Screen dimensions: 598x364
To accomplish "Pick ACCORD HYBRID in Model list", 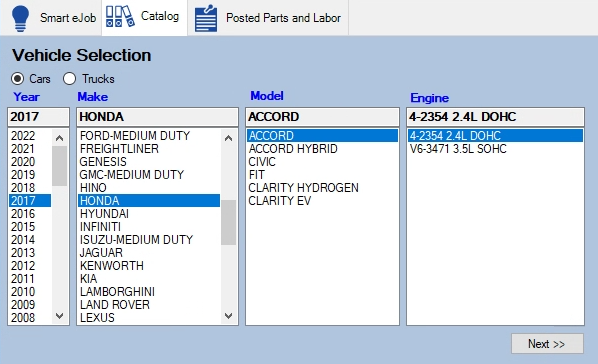I will tap(322, 149).
